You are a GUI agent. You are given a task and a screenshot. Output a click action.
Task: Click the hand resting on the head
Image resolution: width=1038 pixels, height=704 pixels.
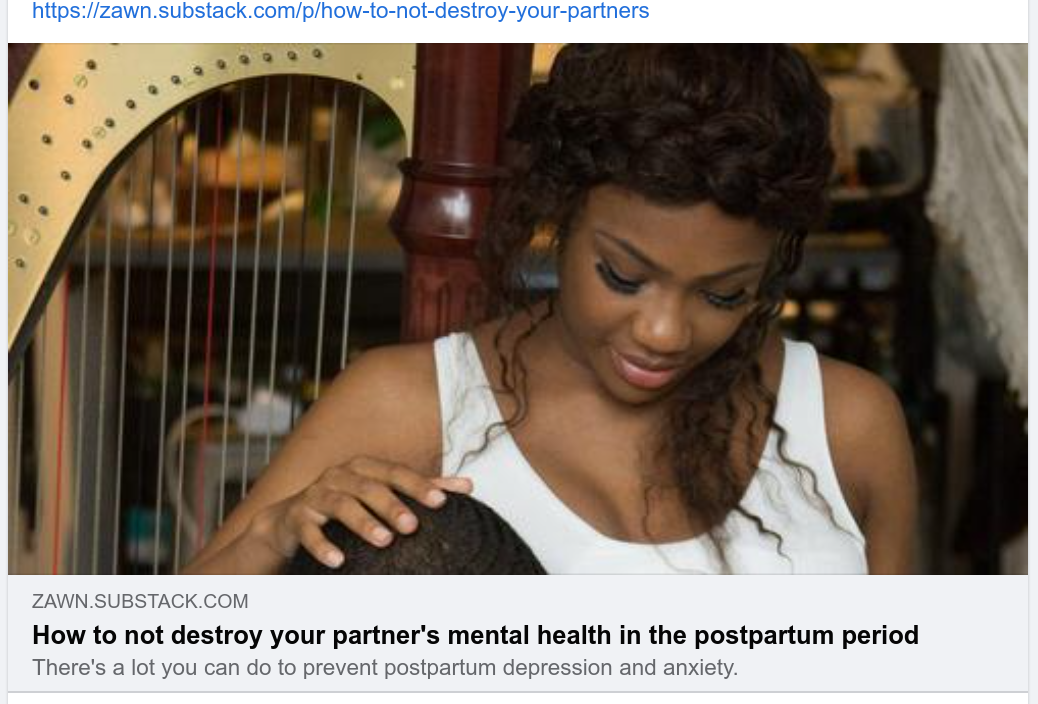[371, 510]
